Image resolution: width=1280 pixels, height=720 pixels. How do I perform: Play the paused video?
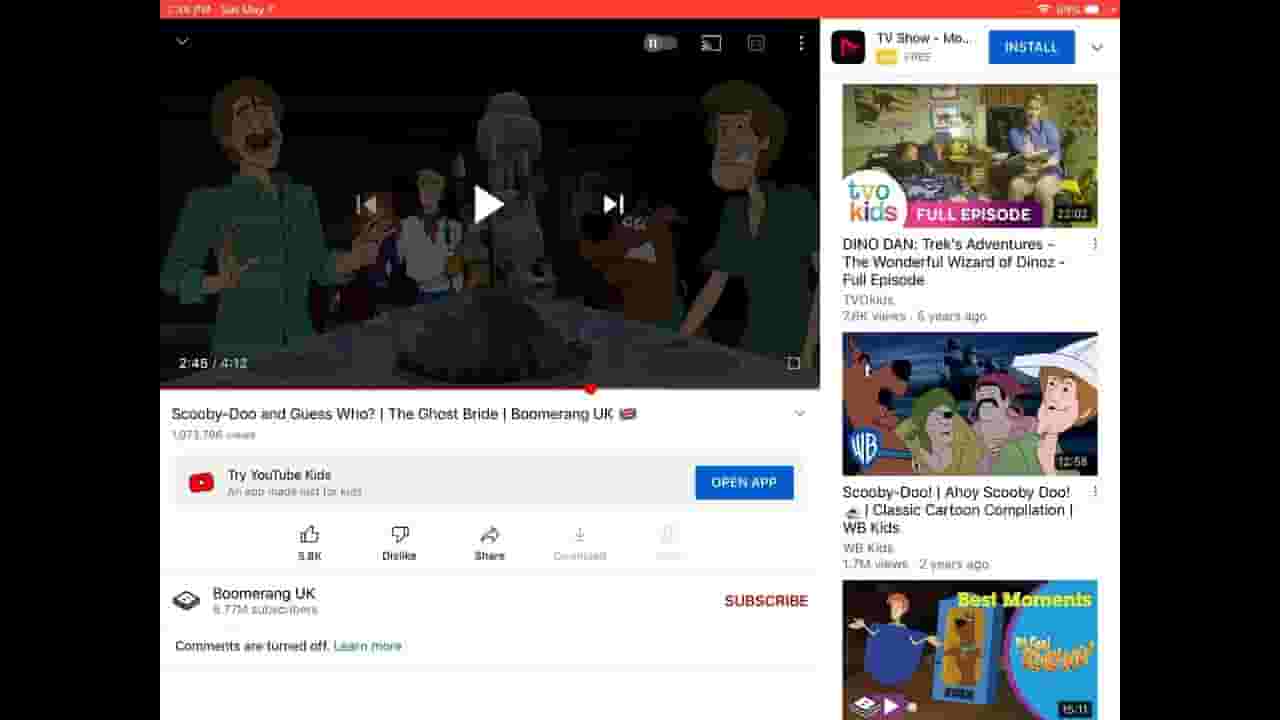[x=488, y=204]
